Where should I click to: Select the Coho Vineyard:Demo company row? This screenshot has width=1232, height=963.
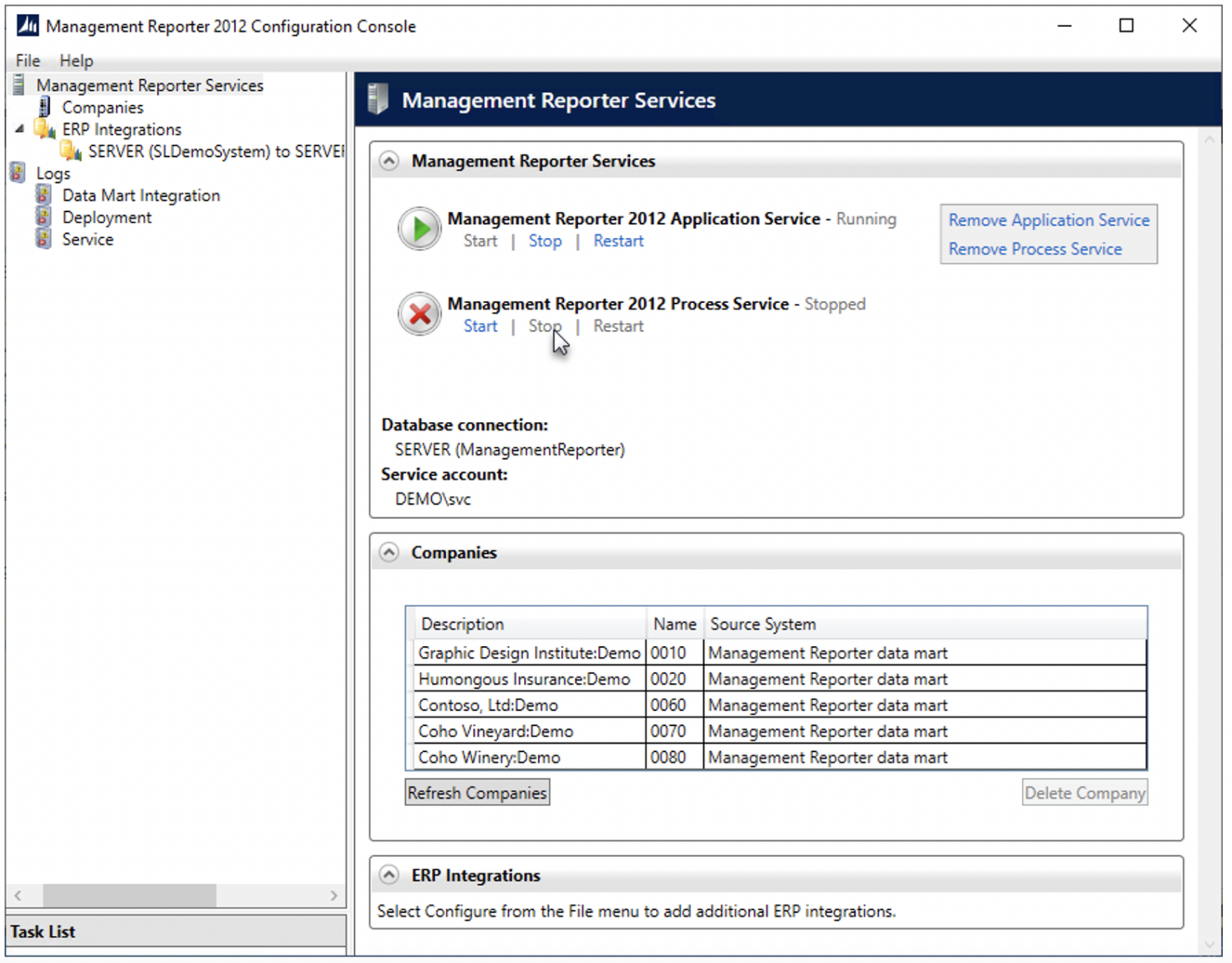tap(496, 731)
